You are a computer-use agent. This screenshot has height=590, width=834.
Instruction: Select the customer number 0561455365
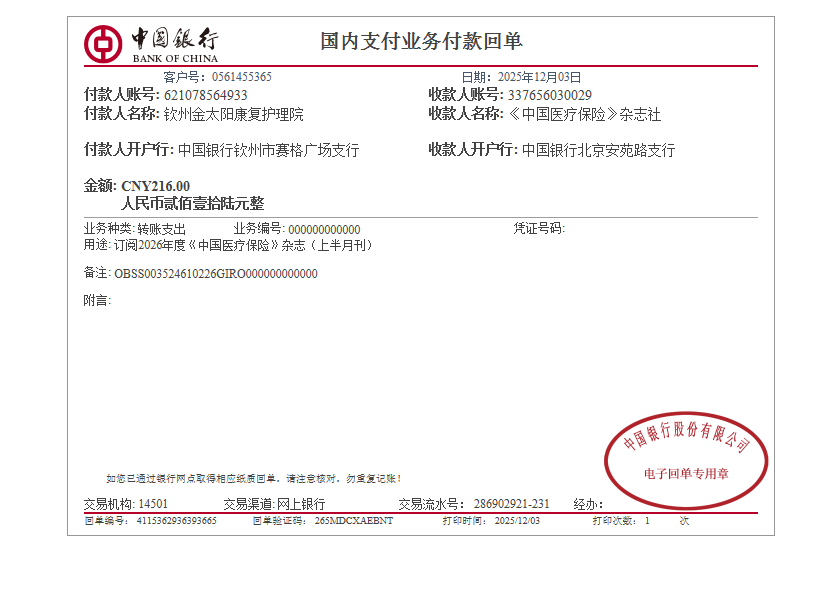[242, 77]
